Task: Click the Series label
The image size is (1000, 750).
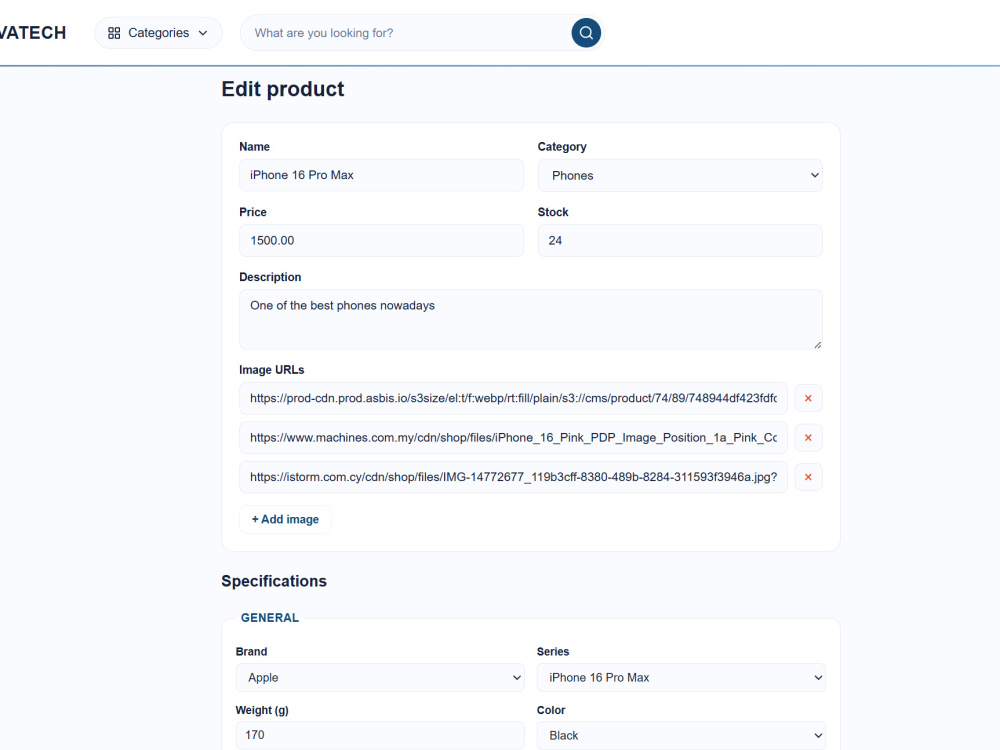Action: [553, 652]
